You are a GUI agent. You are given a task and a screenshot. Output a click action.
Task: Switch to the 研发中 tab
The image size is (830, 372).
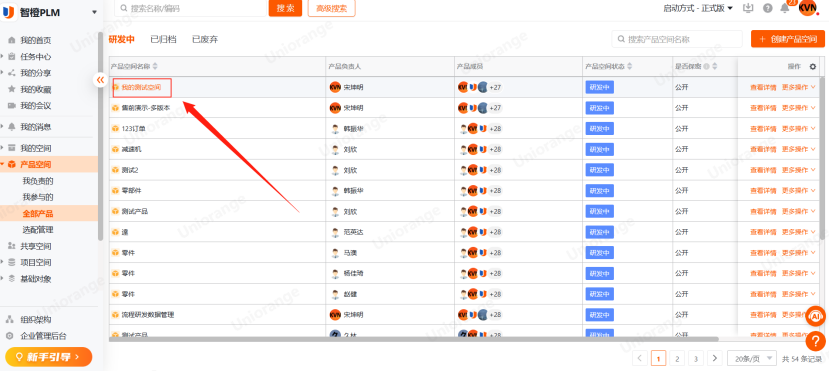[122, 39]
